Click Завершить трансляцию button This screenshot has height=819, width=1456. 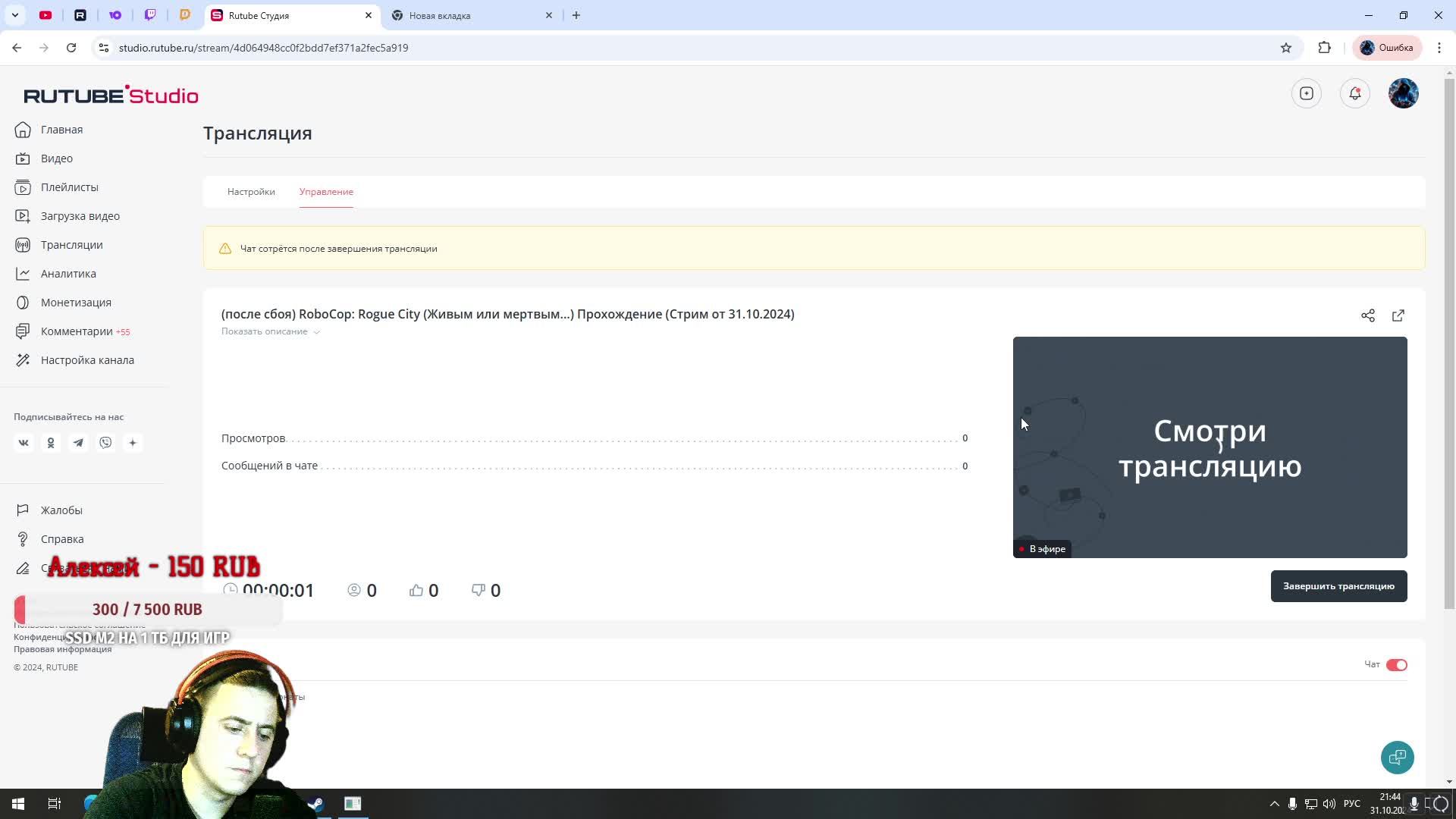[1338, 586]
